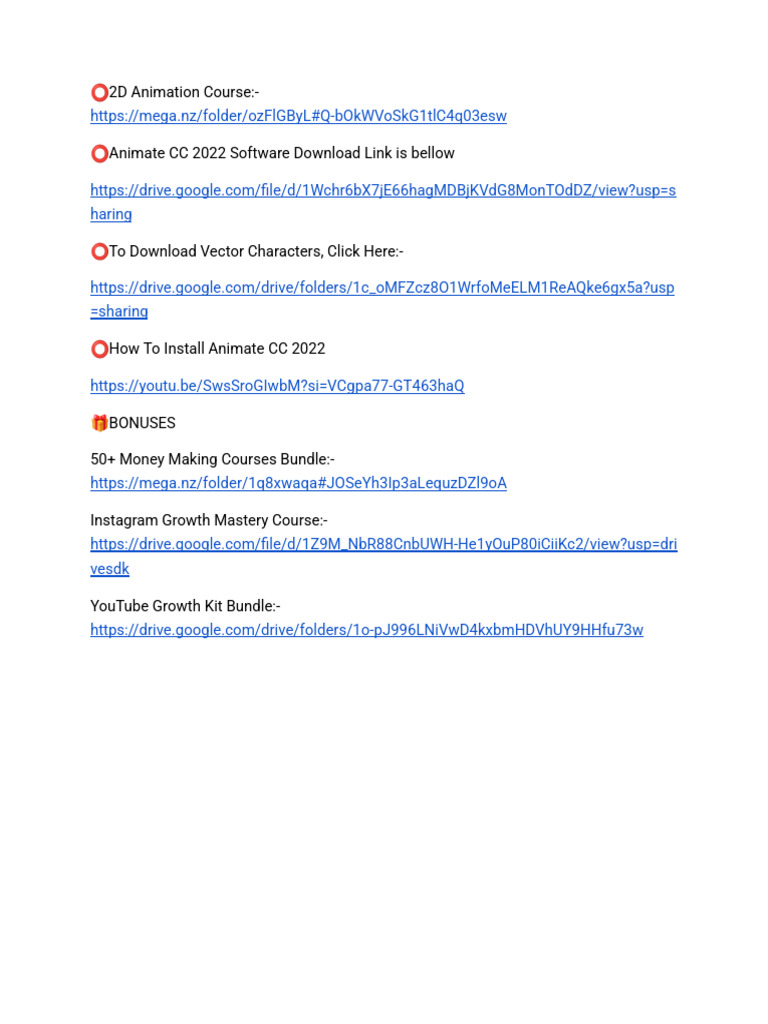Click the wrapped 'haring' link continuation
The height and width of the screenshot is (1024, 768).
[111, 214]
